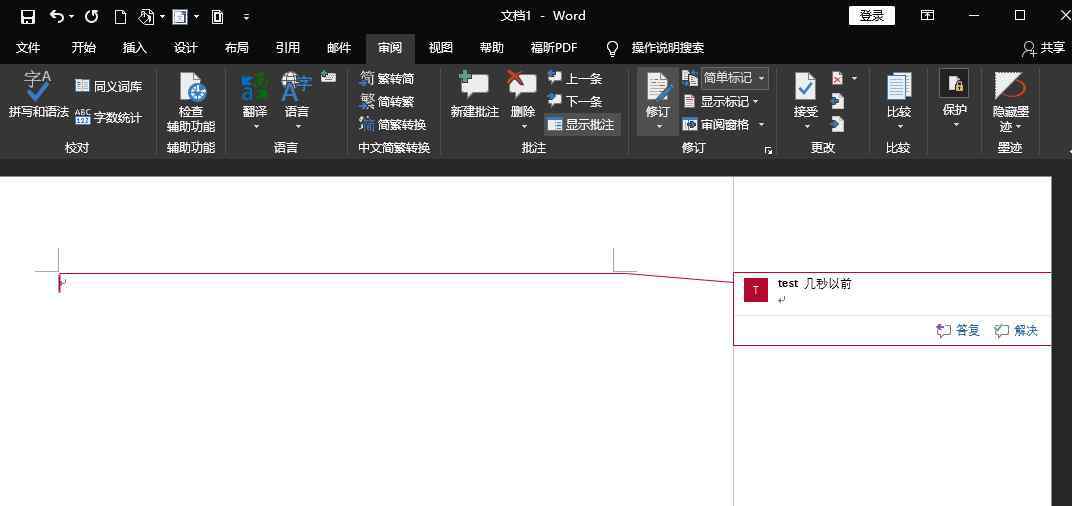Switch to the 布局 ribbon tab
1072x506 pixels.
pyautogui.click(x=237, y=48)
